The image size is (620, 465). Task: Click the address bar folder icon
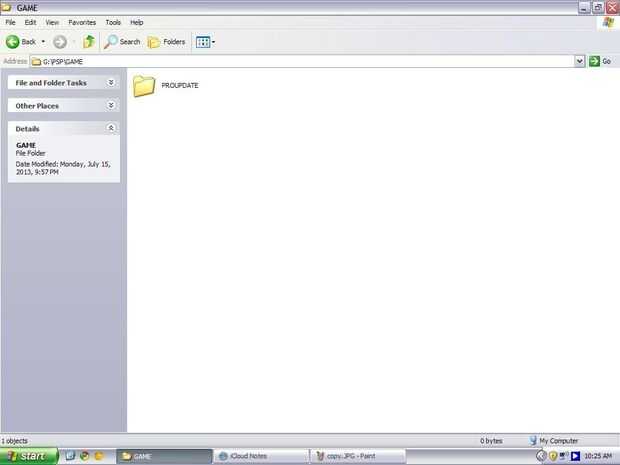click(36, 62)
